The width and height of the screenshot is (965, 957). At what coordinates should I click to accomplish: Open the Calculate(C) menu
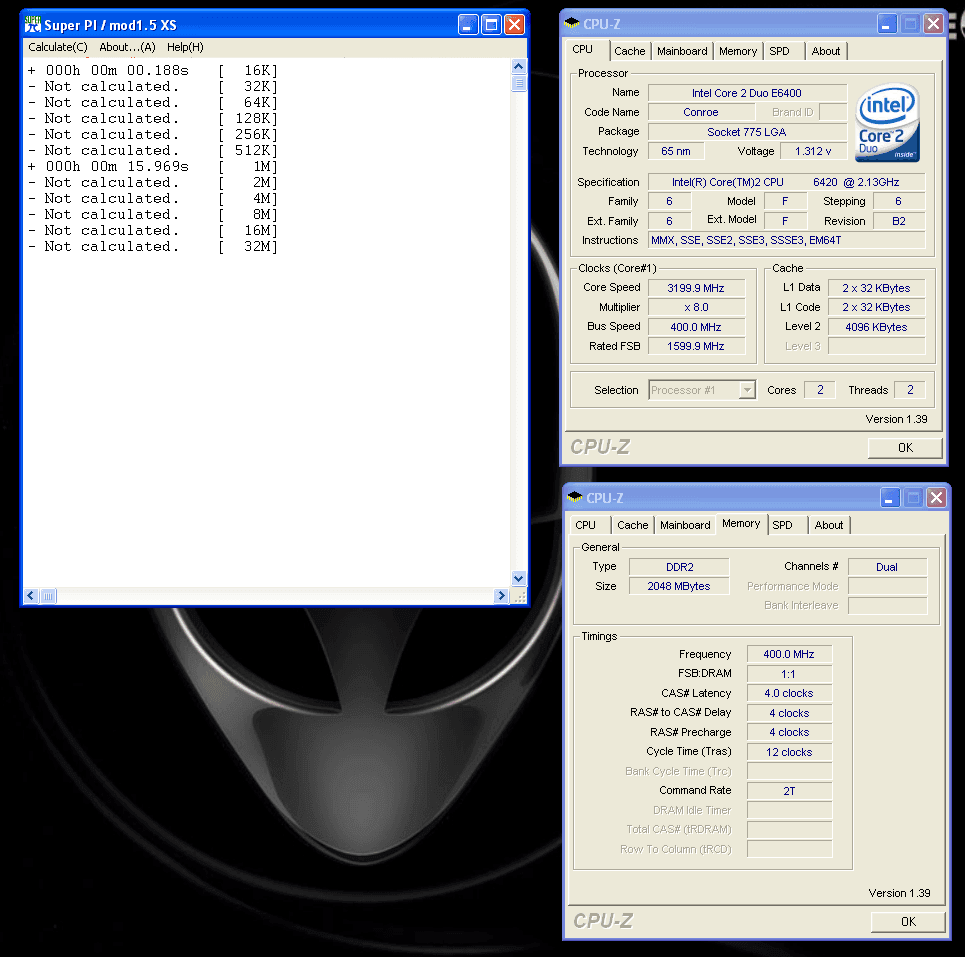[x=58, y=47]
